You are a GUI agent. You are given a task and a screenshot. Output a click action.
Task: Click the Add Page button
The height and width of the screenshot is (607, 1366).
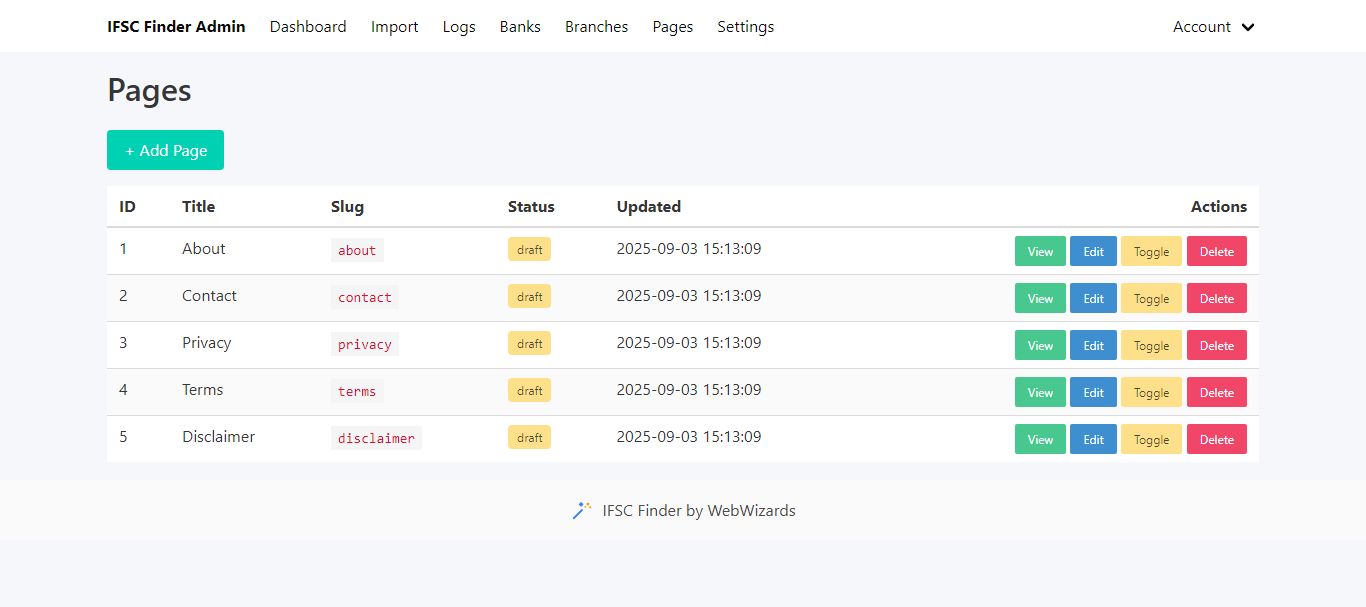pos(165,150)
